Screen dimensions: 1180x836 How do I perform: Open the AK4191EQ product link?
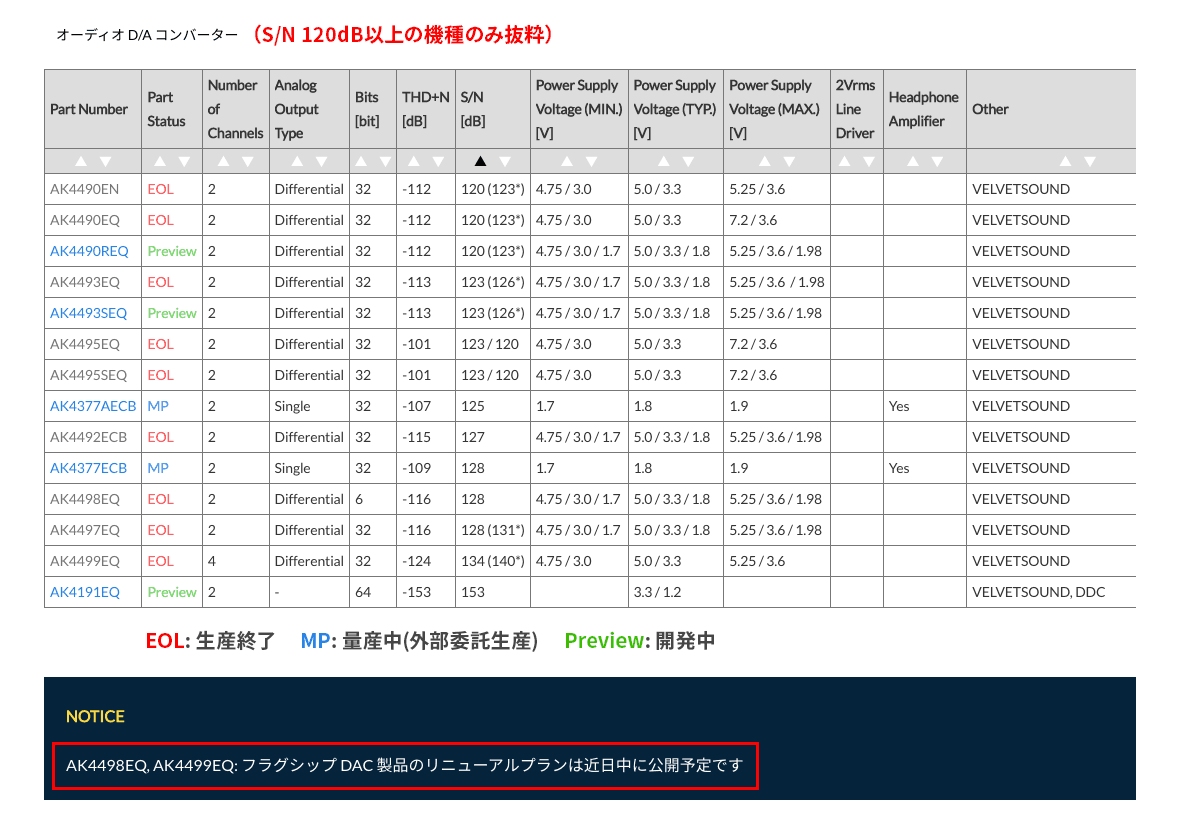(85, 592)
